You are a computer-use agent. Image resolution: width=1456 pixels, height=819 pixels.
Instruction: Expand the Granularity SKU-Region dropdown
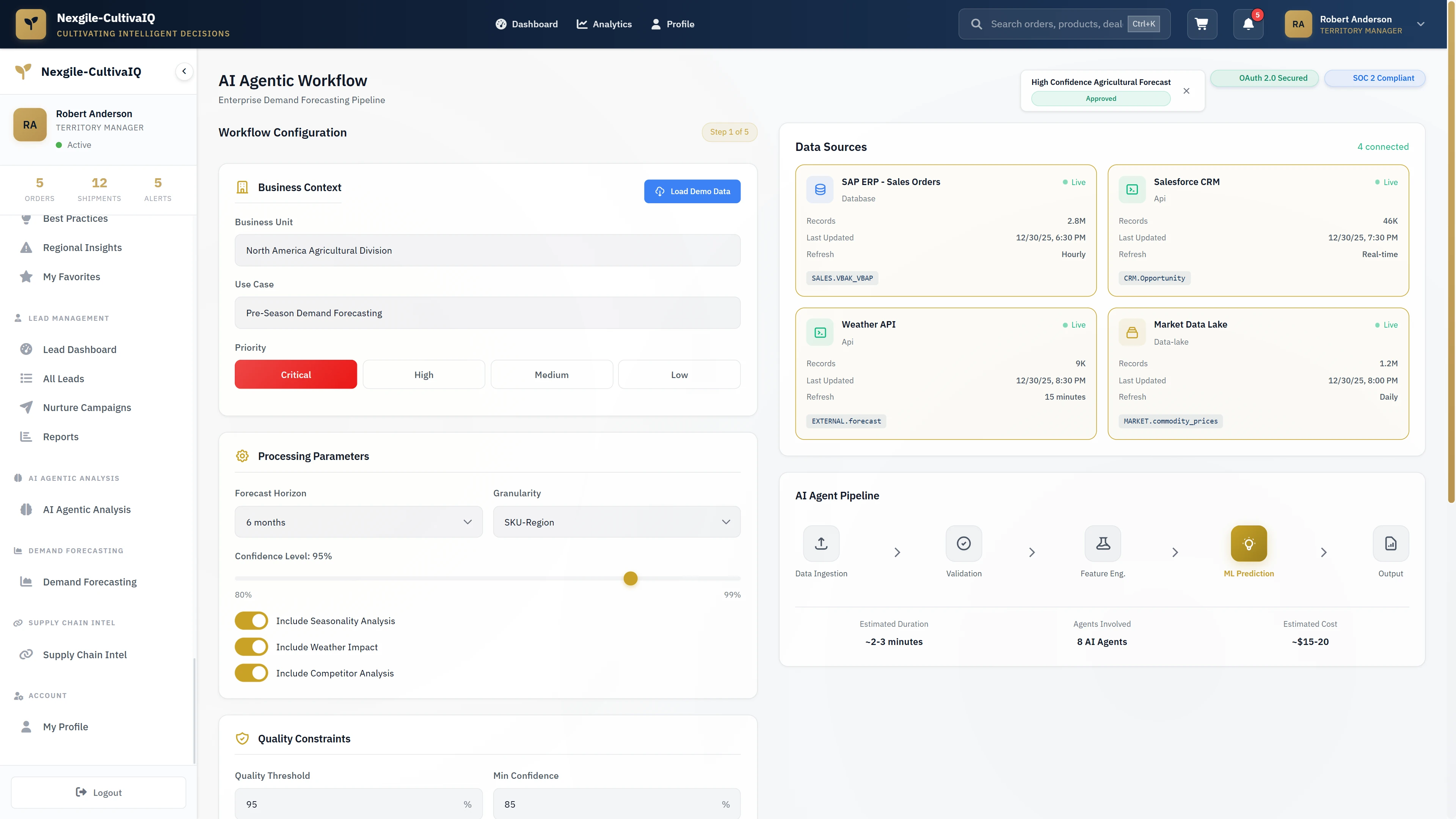(617, 522)
